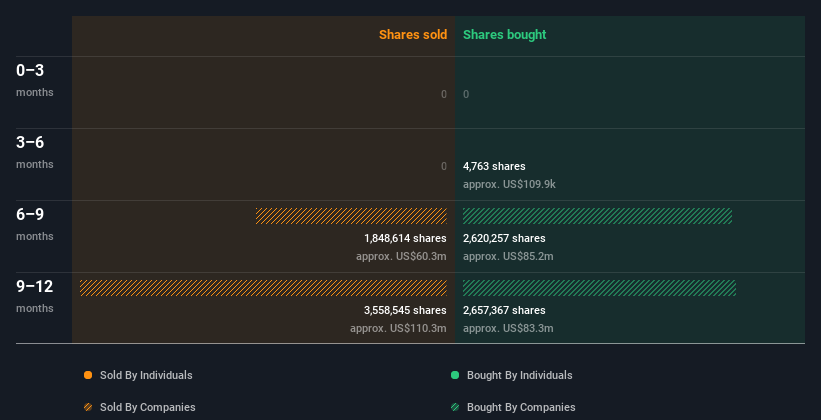821x420 pixels.
Task: Click the approx. US$85.2m text
Action: click(x=508, y=257)
